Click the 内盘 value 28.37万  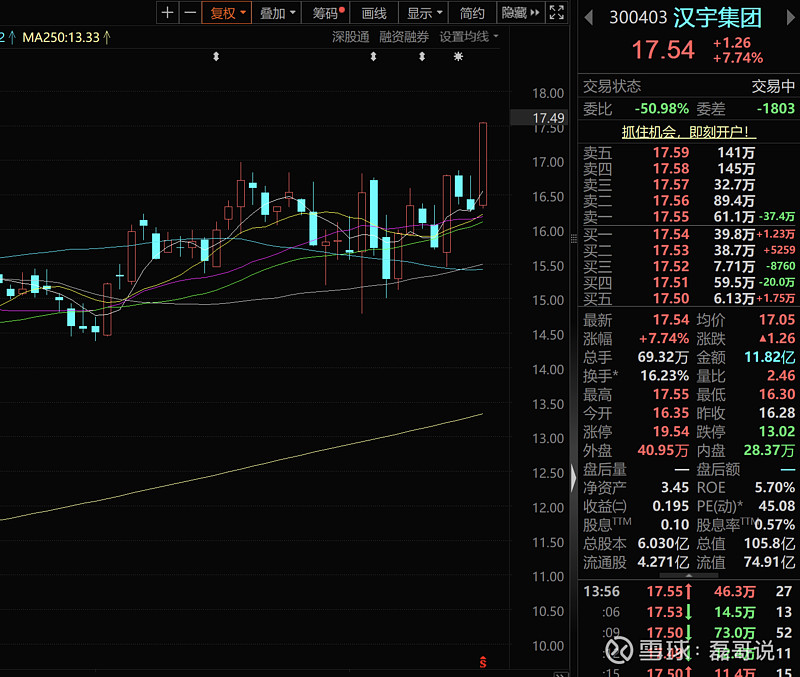(x=769, y=450)
